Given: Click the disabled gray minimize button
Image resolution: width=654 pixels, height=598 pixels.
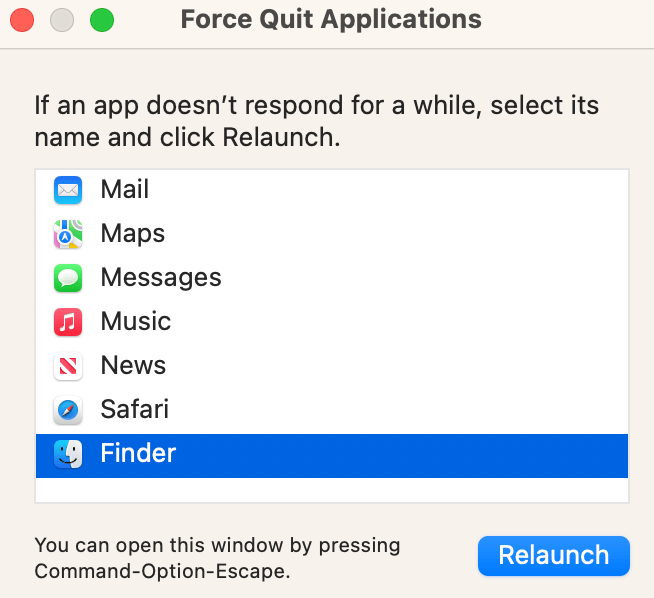Looking at the screenshot, I should pos(62,20).
